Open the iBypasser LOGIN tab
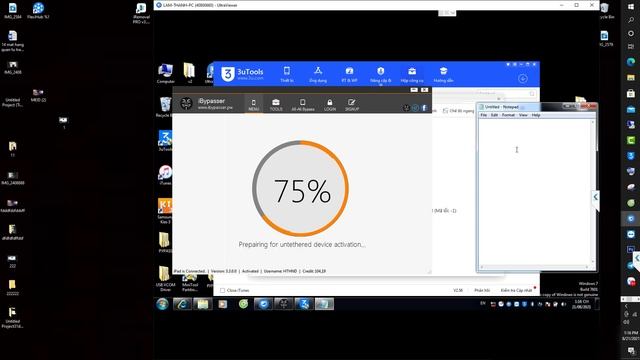Viewport: 640px width, 360px height. click(x=330, y=104)
